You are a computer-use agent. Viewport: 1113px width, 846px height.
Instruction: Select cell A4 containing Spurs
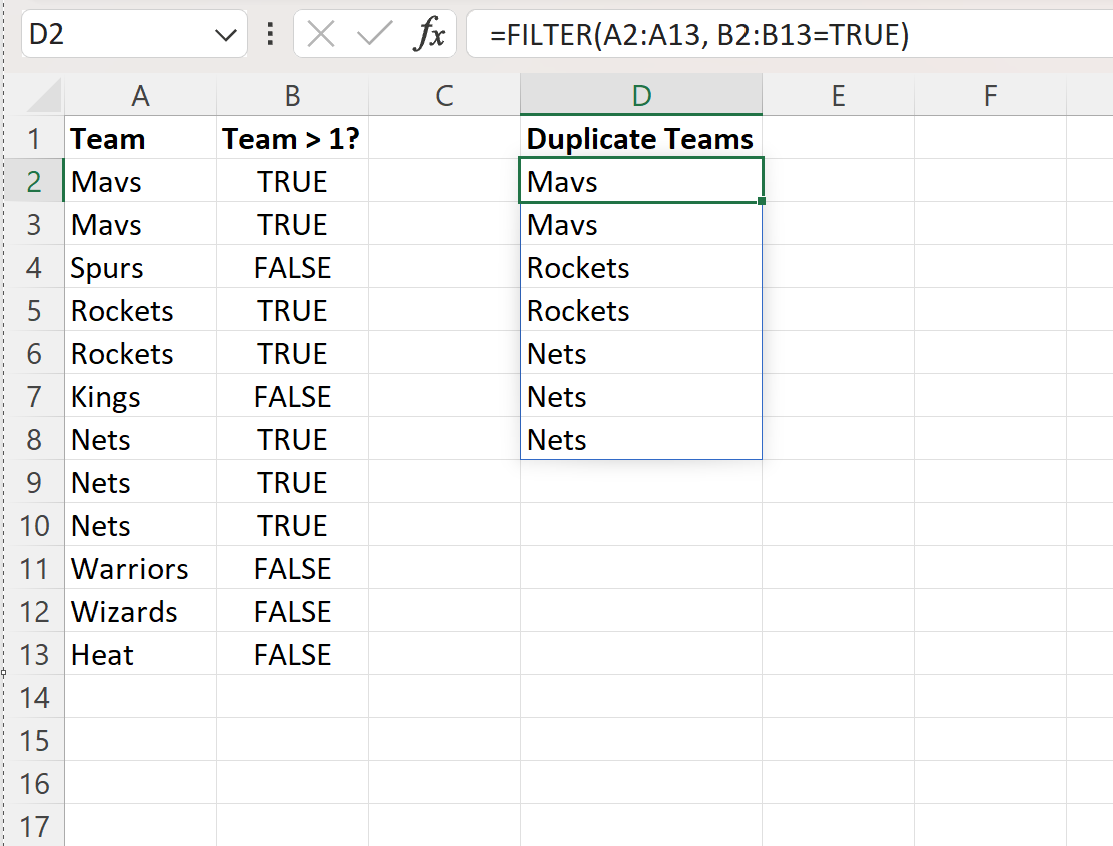coord(141,268)
